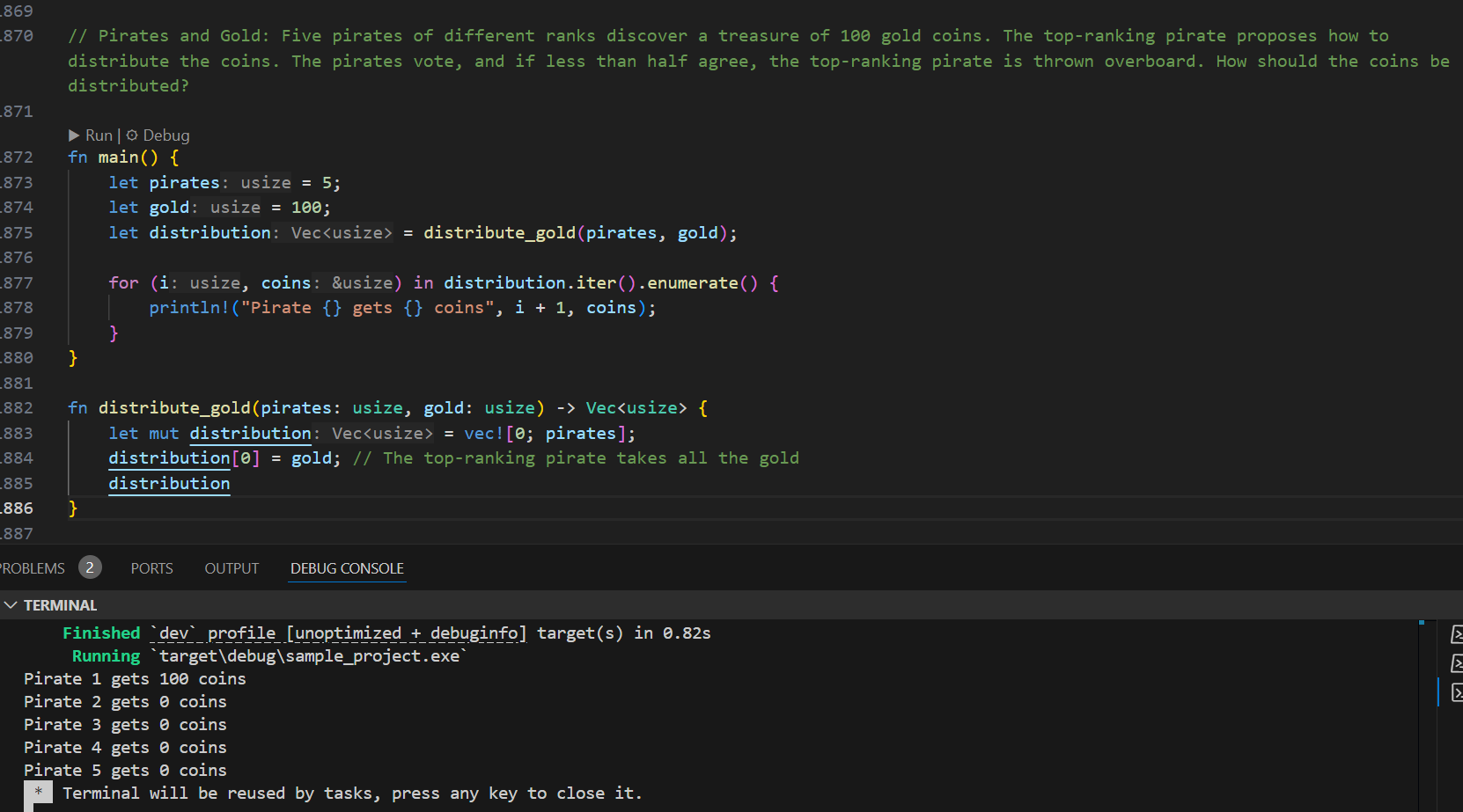Show the Output tab

coord(232,568)
